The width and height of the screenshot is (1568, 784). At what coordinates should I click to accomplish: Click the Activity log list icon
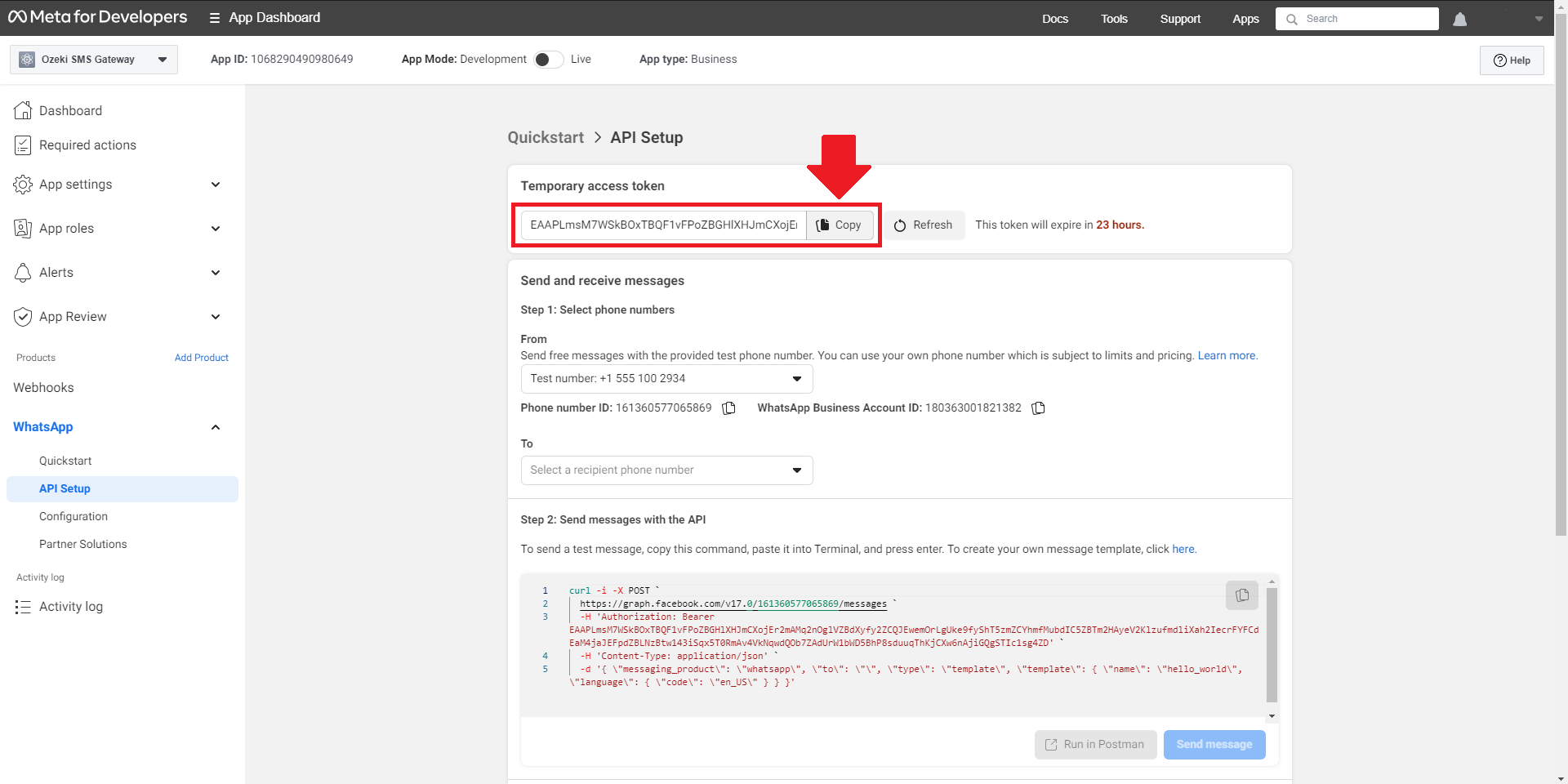tap(23, 607)
